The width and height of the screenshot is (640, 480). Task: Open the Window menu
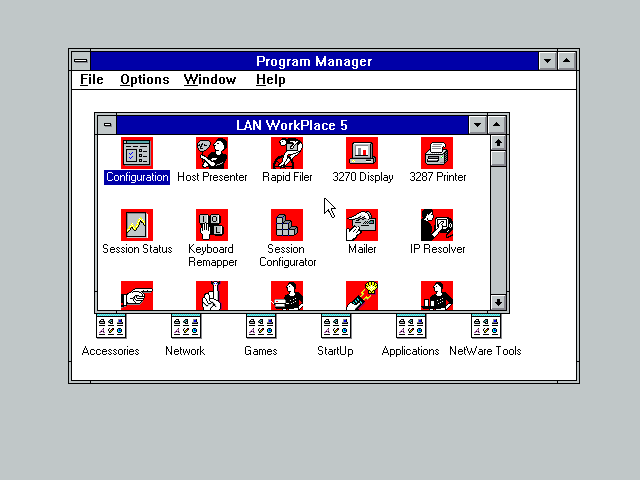point(210,80)
